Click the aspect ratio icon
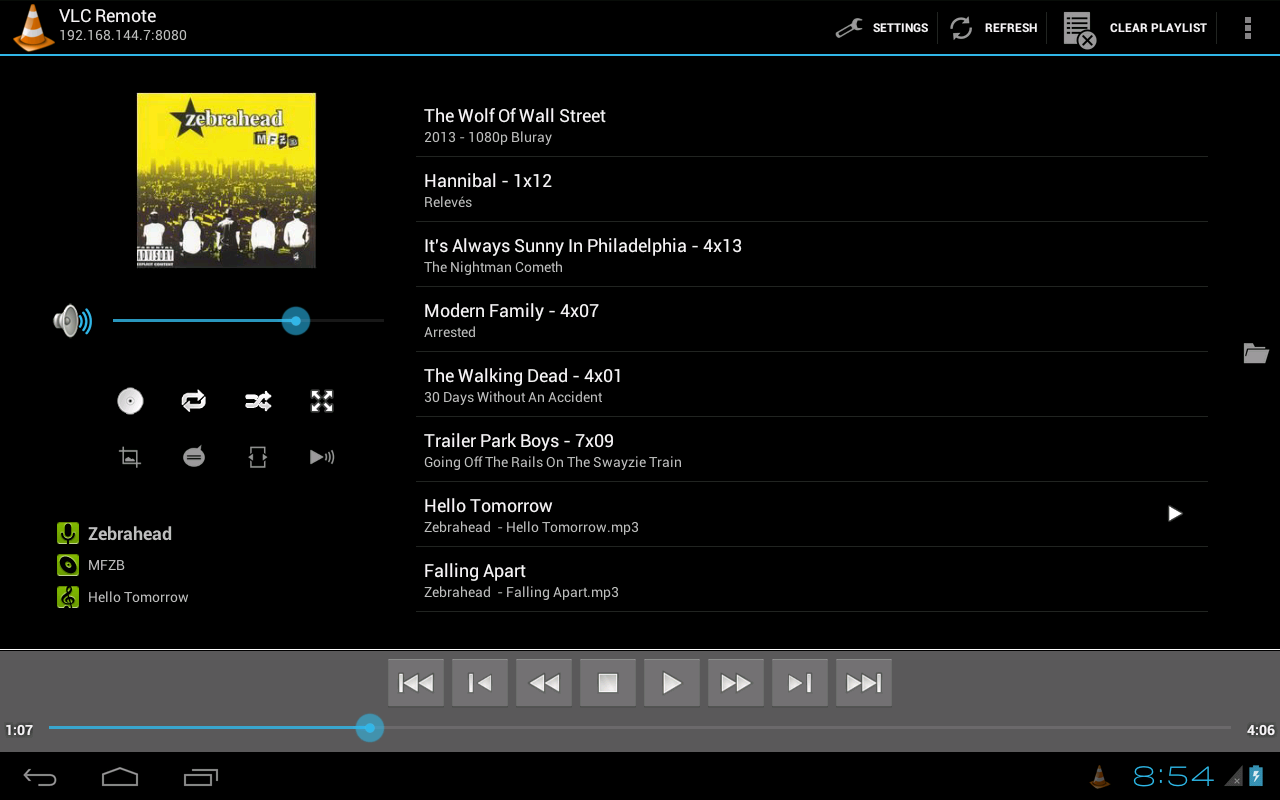 pyautogui.click(x=258, y=457)
